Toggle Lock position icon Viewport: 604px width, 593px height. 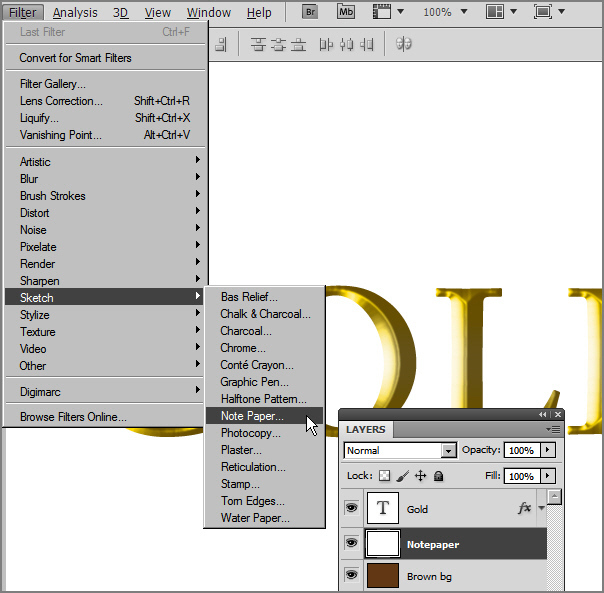(x=420, y=476)
